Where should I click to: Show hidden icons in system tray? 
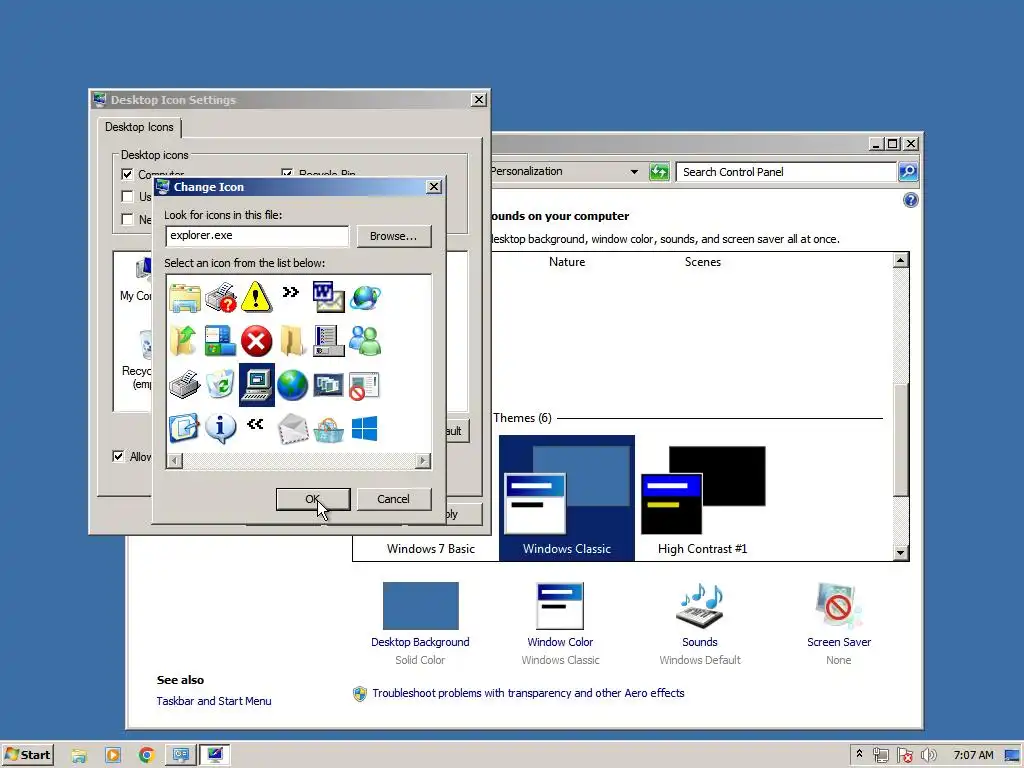pyautogui.click(x=859, y=754)
